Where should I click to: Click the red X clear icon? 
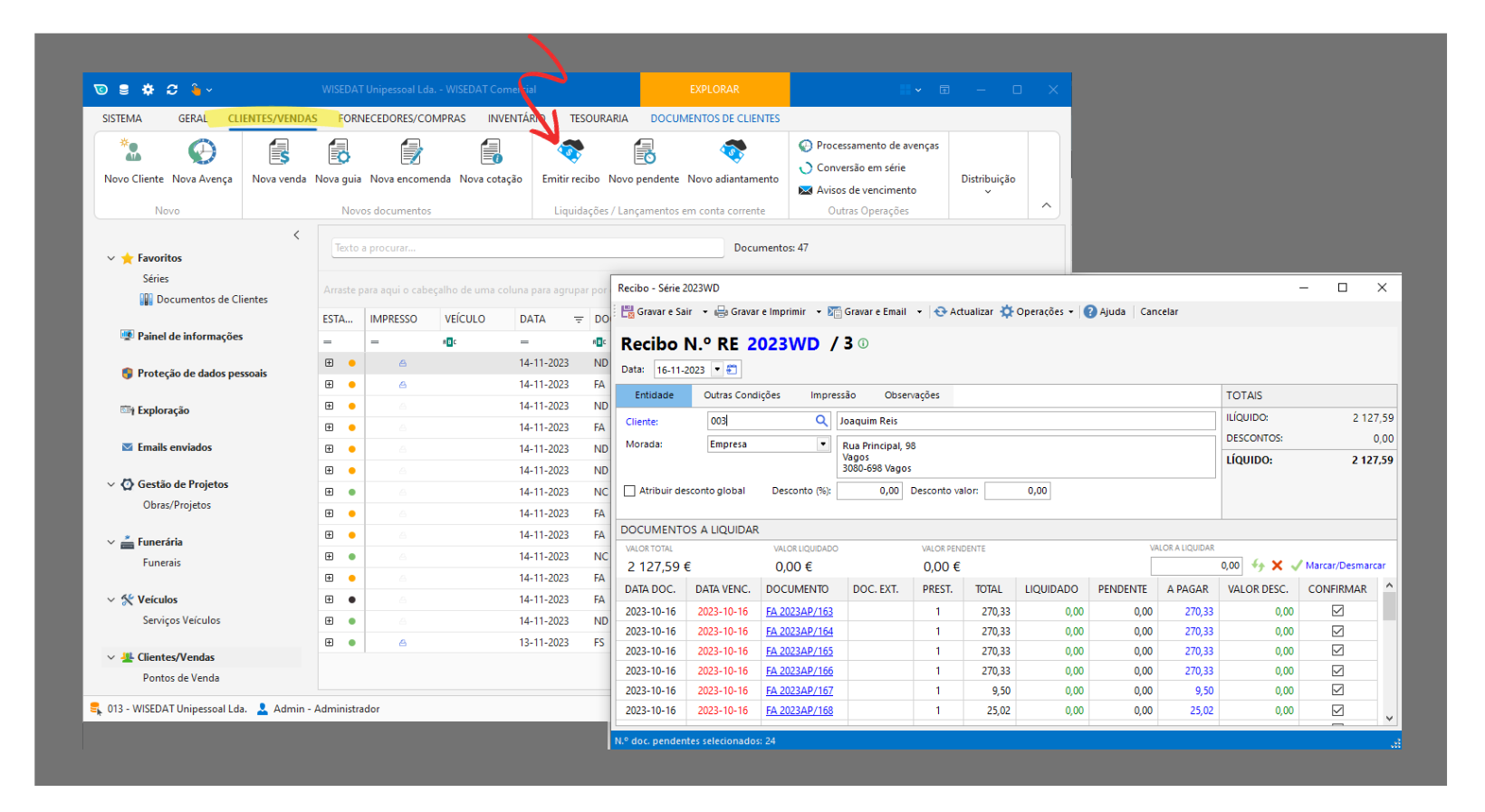tap(1277, 566)
